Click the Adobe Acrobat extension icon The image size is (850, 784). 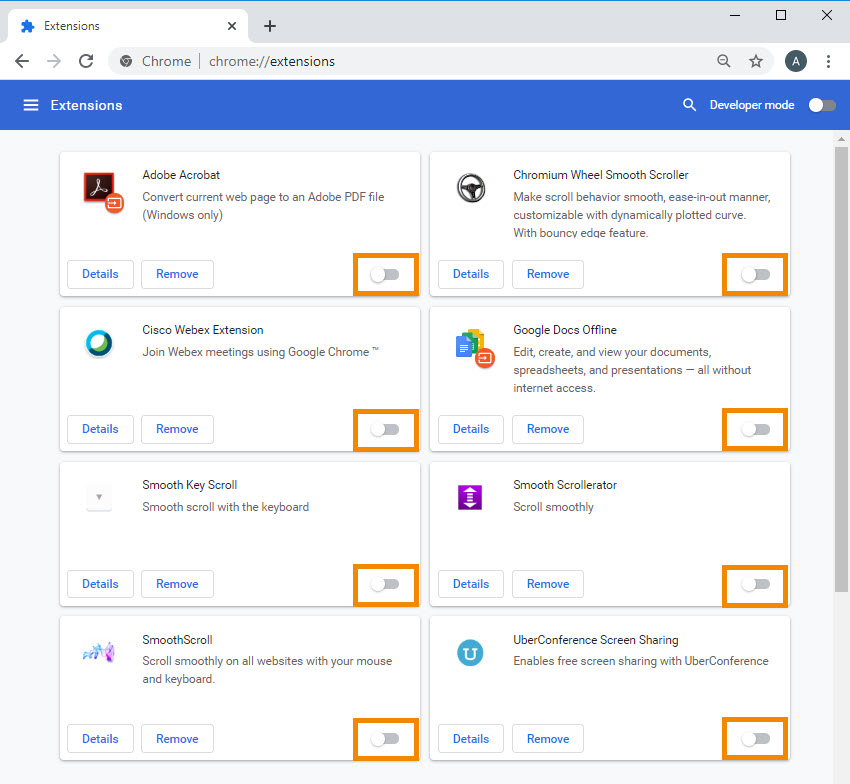102,190
